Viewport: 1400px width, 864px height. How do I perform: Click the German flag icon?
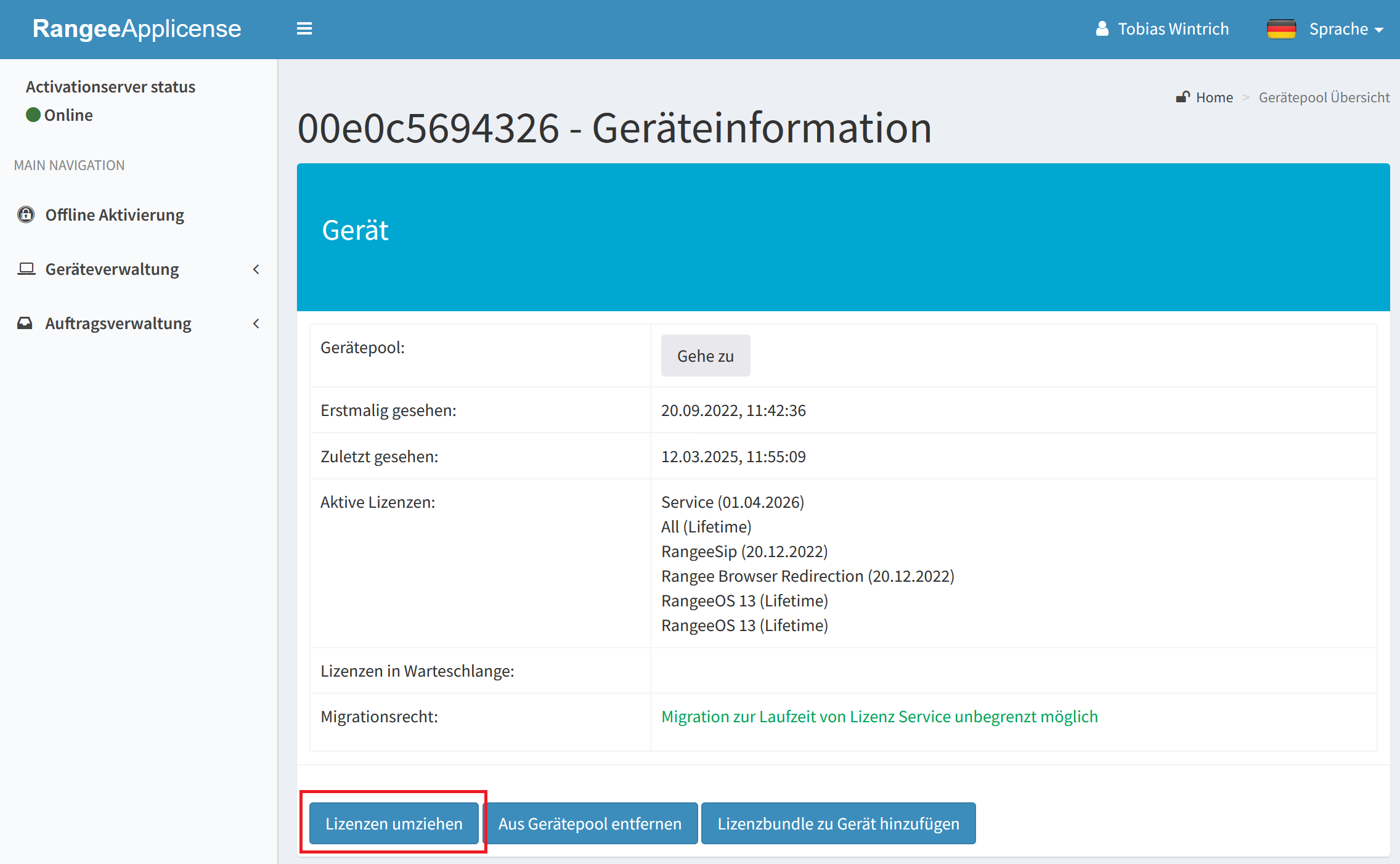click(1281, 29)
